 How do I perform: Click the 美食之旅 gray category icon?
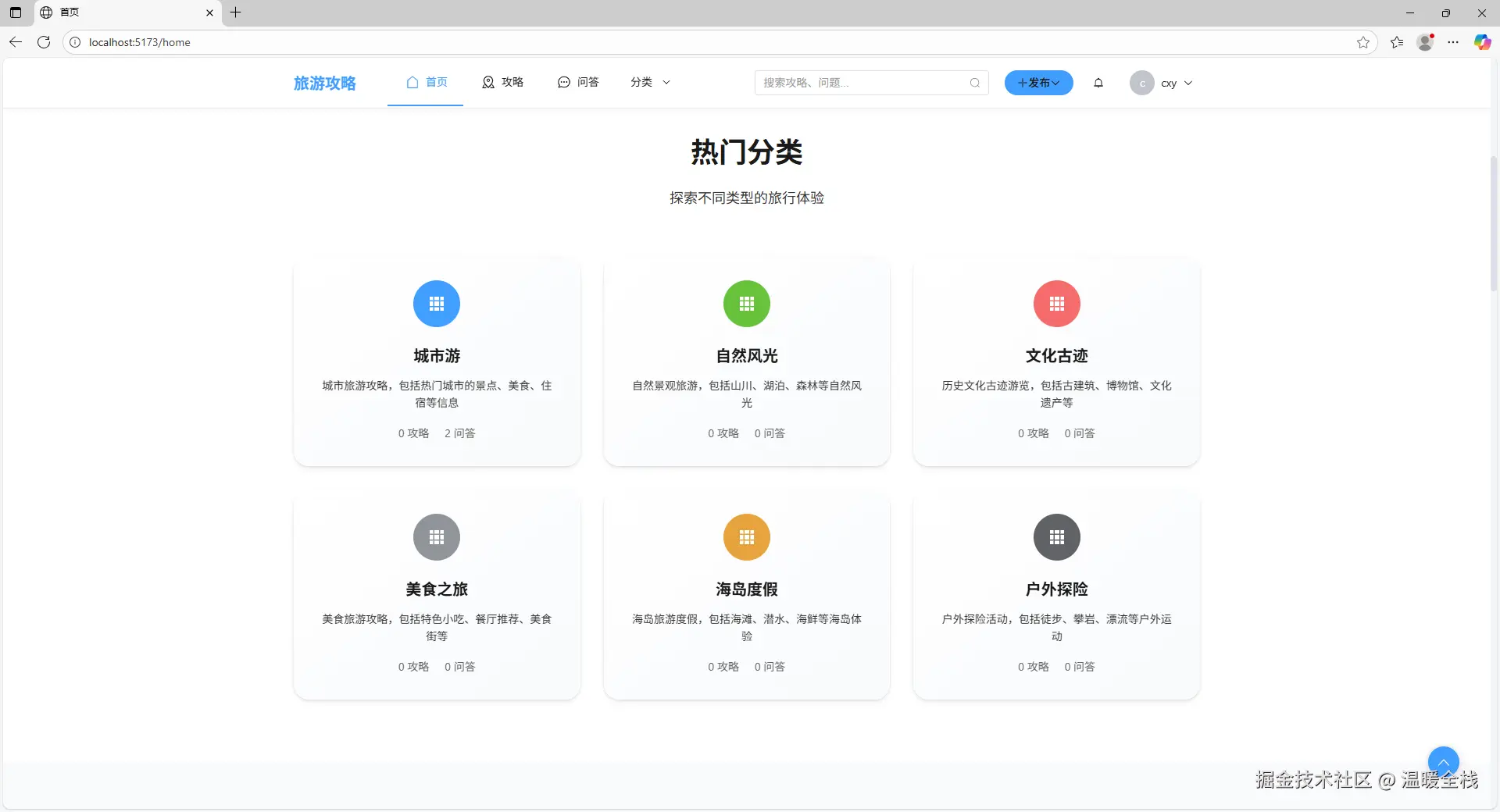pyautogui.click(x=437, y=537)
